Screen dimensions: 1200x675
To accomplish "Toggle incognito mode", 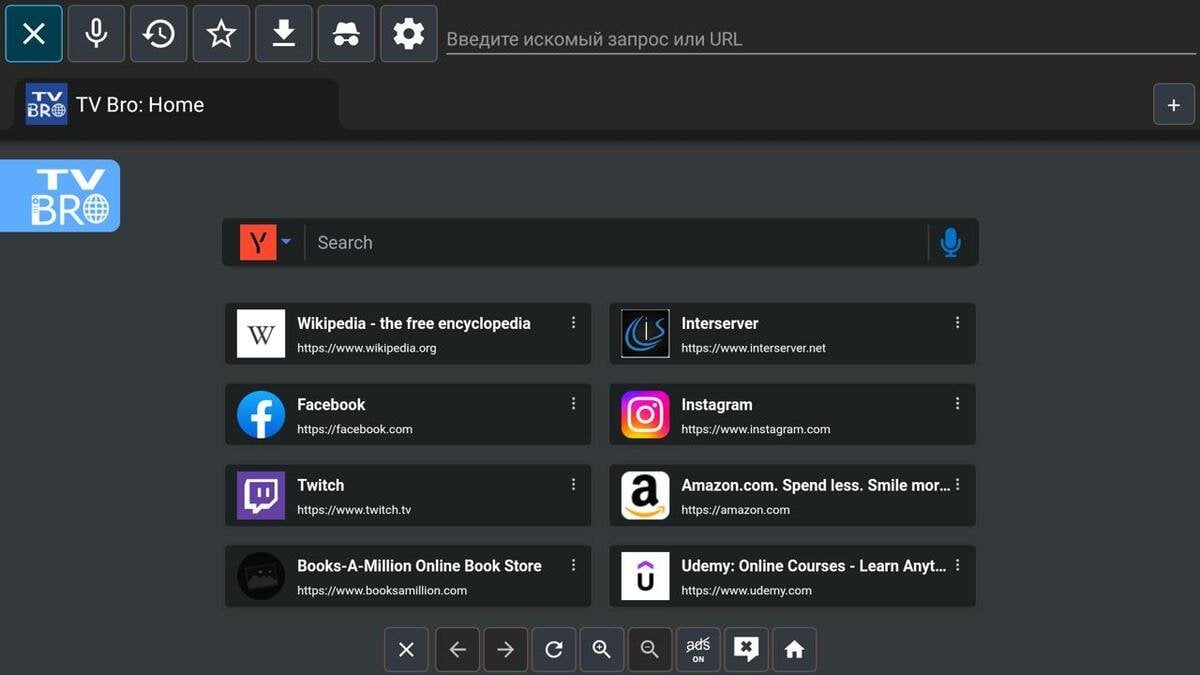I will coord(346,34).
